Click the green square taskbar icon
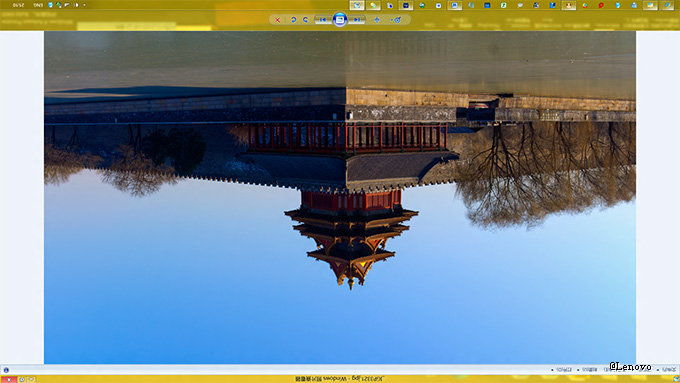This screenshot has width=680, height=383. pyautogui.click(x=503, y=5)
